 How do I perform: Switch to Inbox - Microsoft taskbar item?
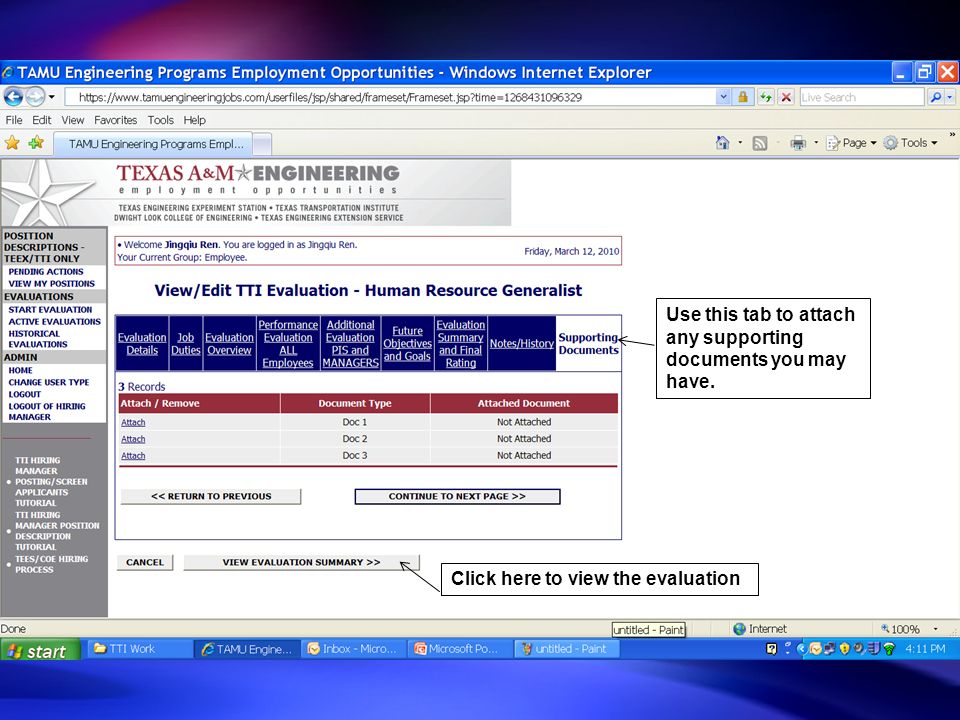pos(353,649)
